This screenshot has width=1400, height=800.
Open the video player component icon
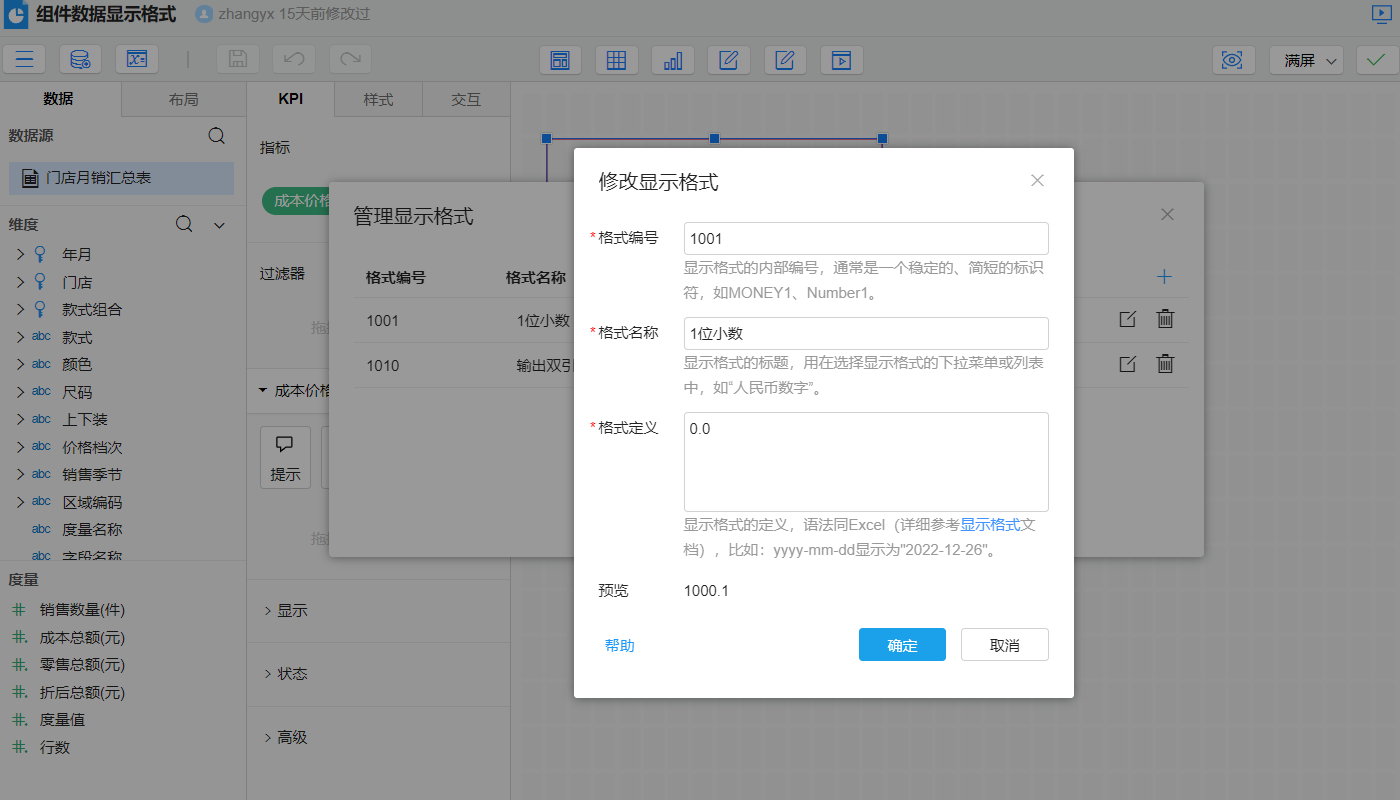pyautogui.click(x=841, y=60)
